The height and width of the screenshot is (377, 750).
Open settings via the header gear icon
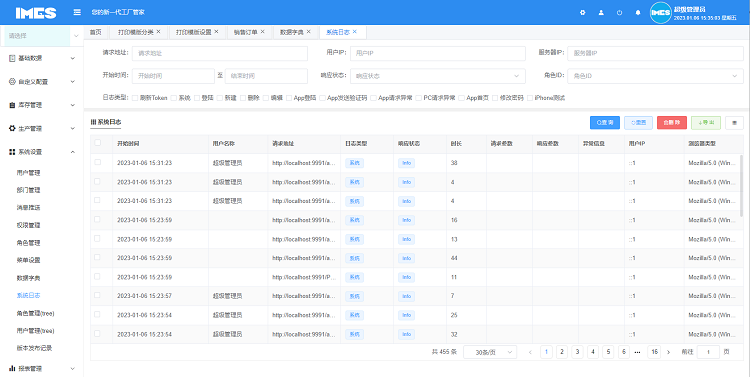point(583,13)
